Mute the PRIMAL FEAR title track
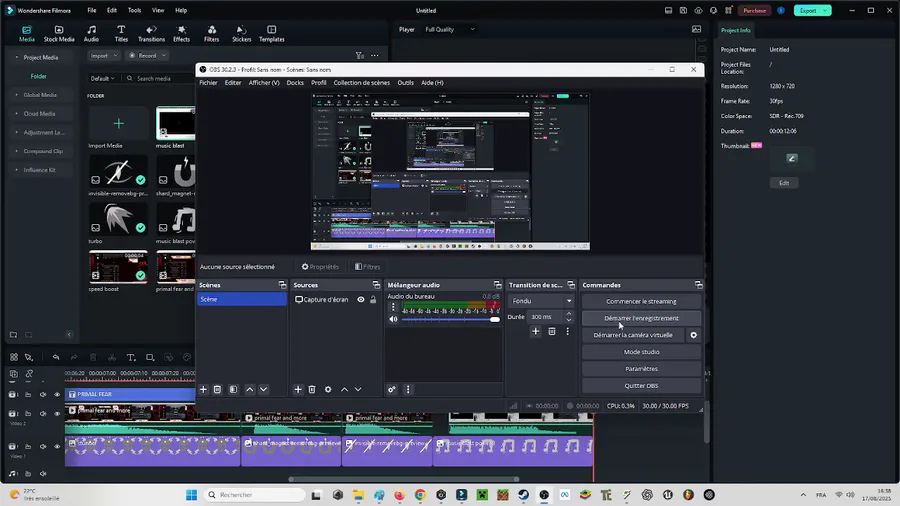 click(43, 395)
